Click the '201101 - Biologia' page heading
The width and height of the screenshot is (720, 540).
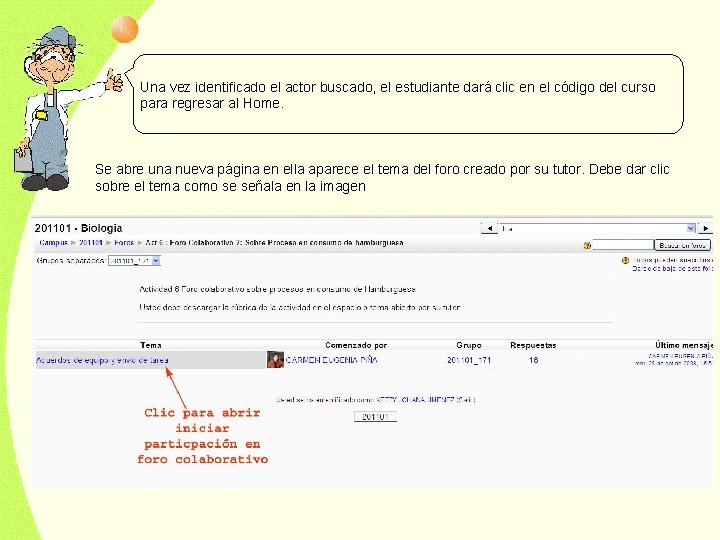[x=79, y=228]
